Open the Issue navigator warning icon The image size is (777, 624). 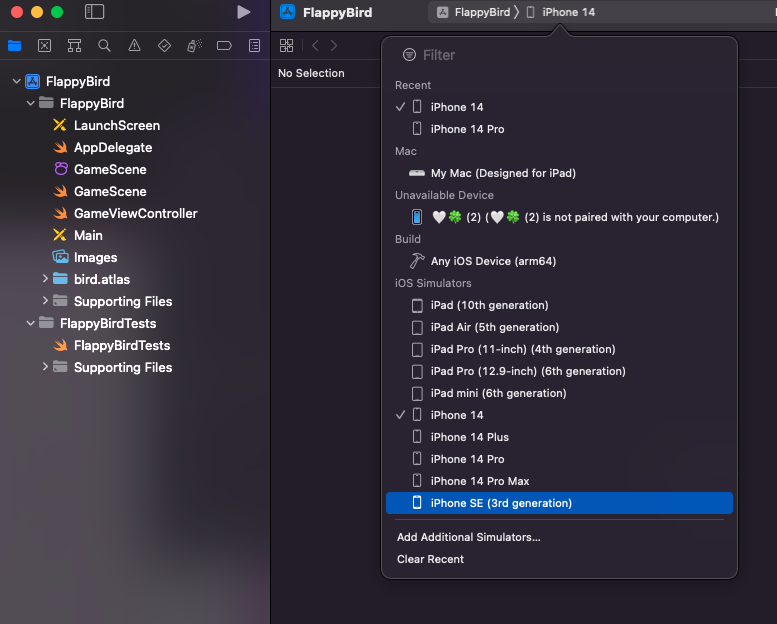(x=134, y=46)
